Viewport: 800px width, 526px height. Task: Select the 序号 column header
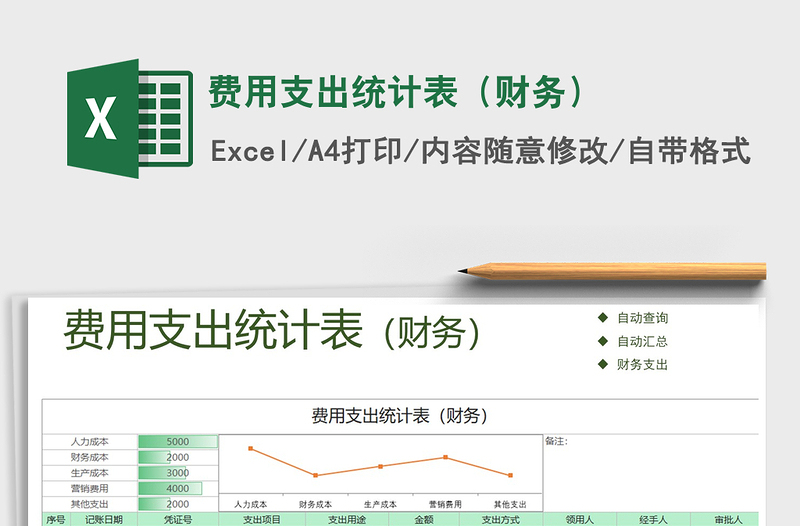(x=56, y=519)
